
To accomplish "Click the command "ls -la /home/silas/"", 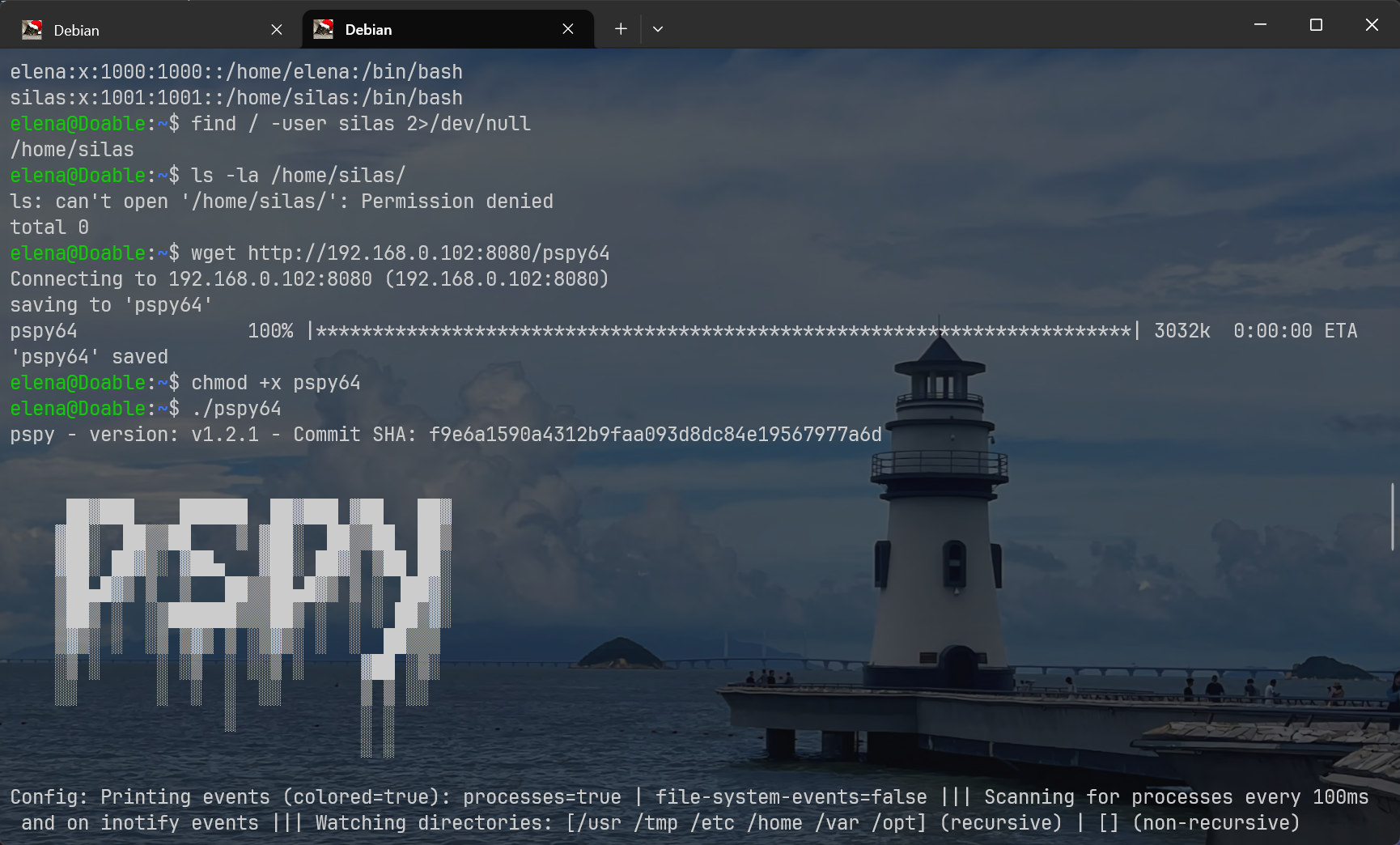I will pos(299,176).
